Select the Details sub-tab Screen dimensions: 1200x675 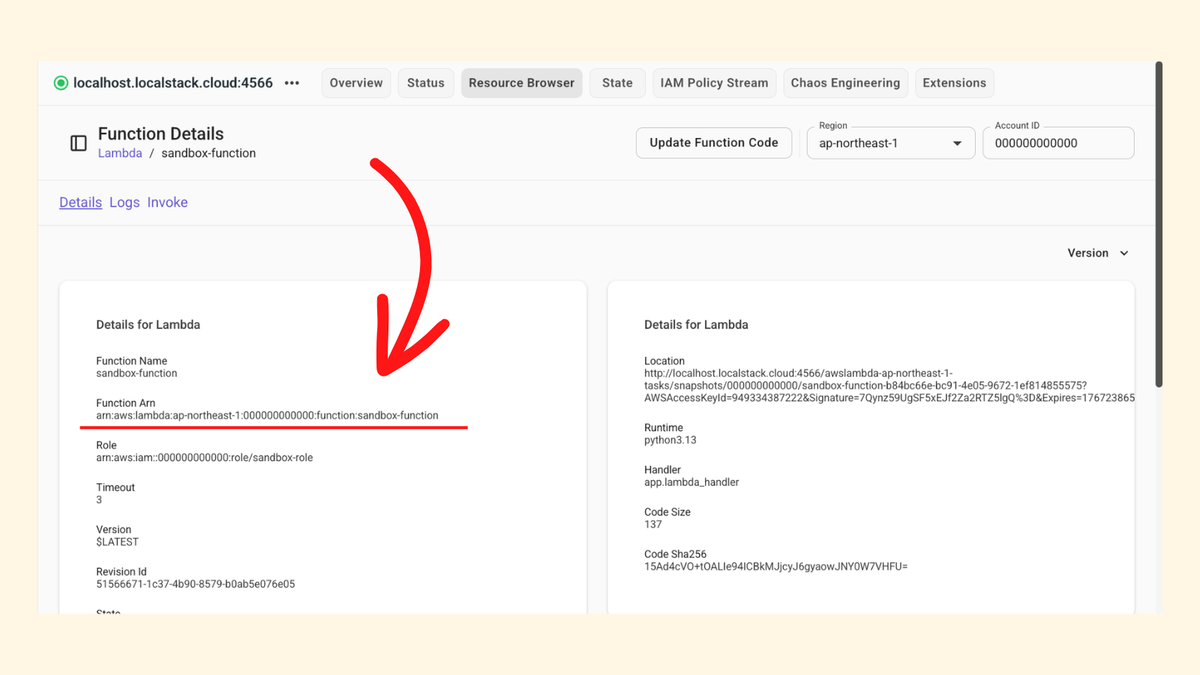[81, 202]
